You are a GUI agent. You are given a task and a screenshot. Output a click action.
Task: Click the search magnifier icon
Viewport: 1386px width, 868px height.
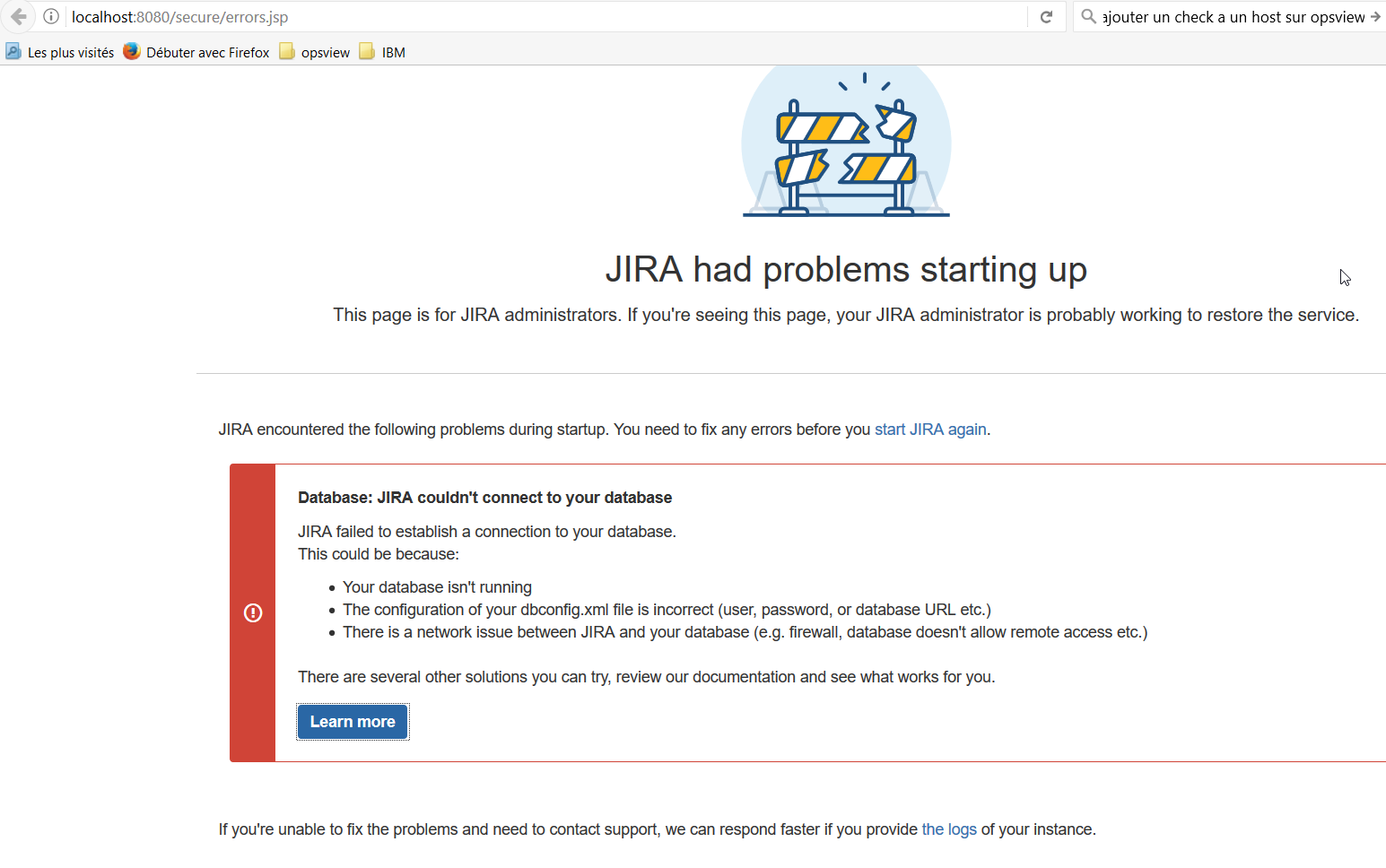(1088, 17)
